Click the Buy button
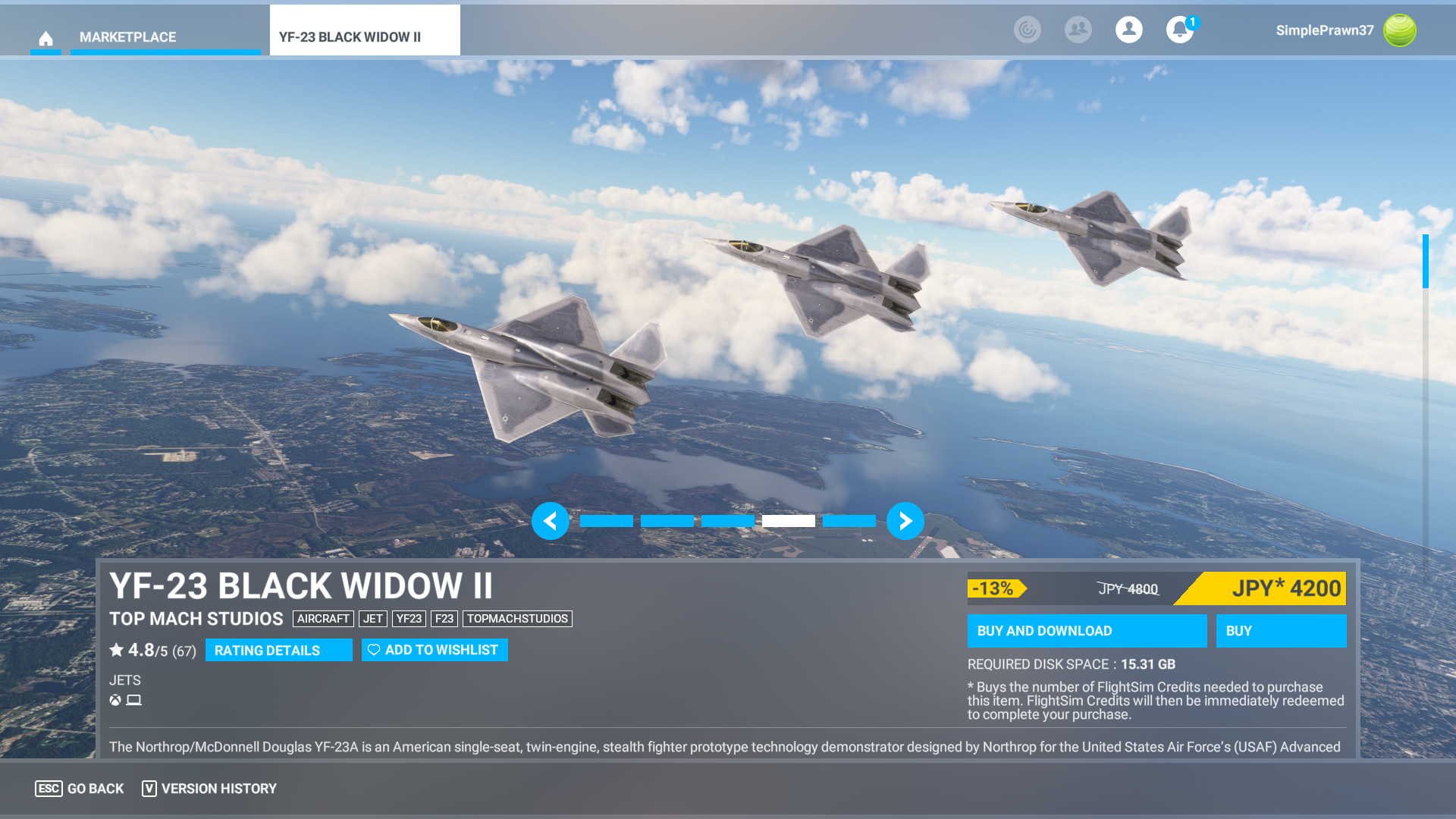This screenshot has width=1456, height=819. [x=1280, y=631]
